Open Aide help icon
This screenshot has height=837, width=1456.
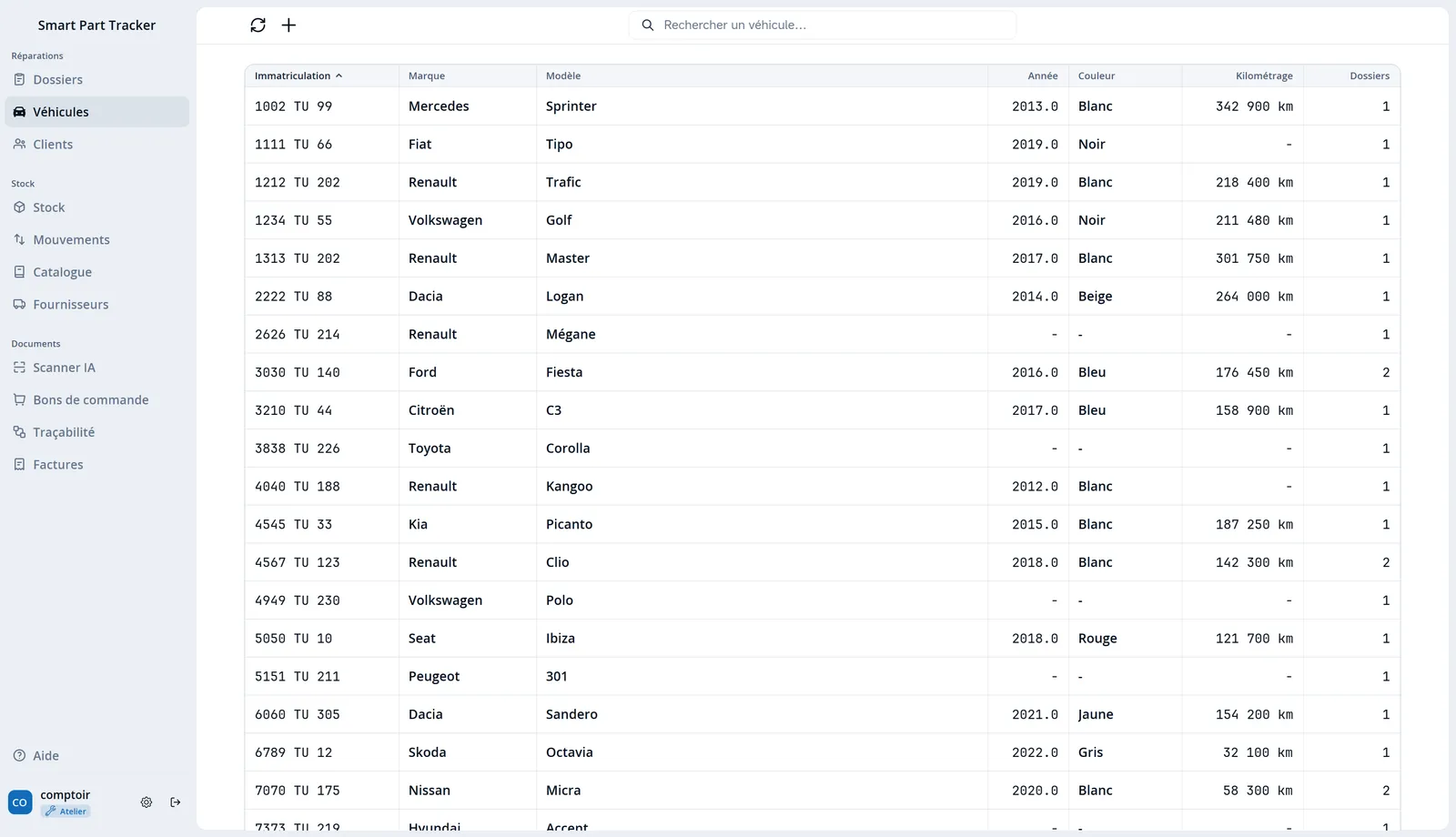[x=19, y=756]
